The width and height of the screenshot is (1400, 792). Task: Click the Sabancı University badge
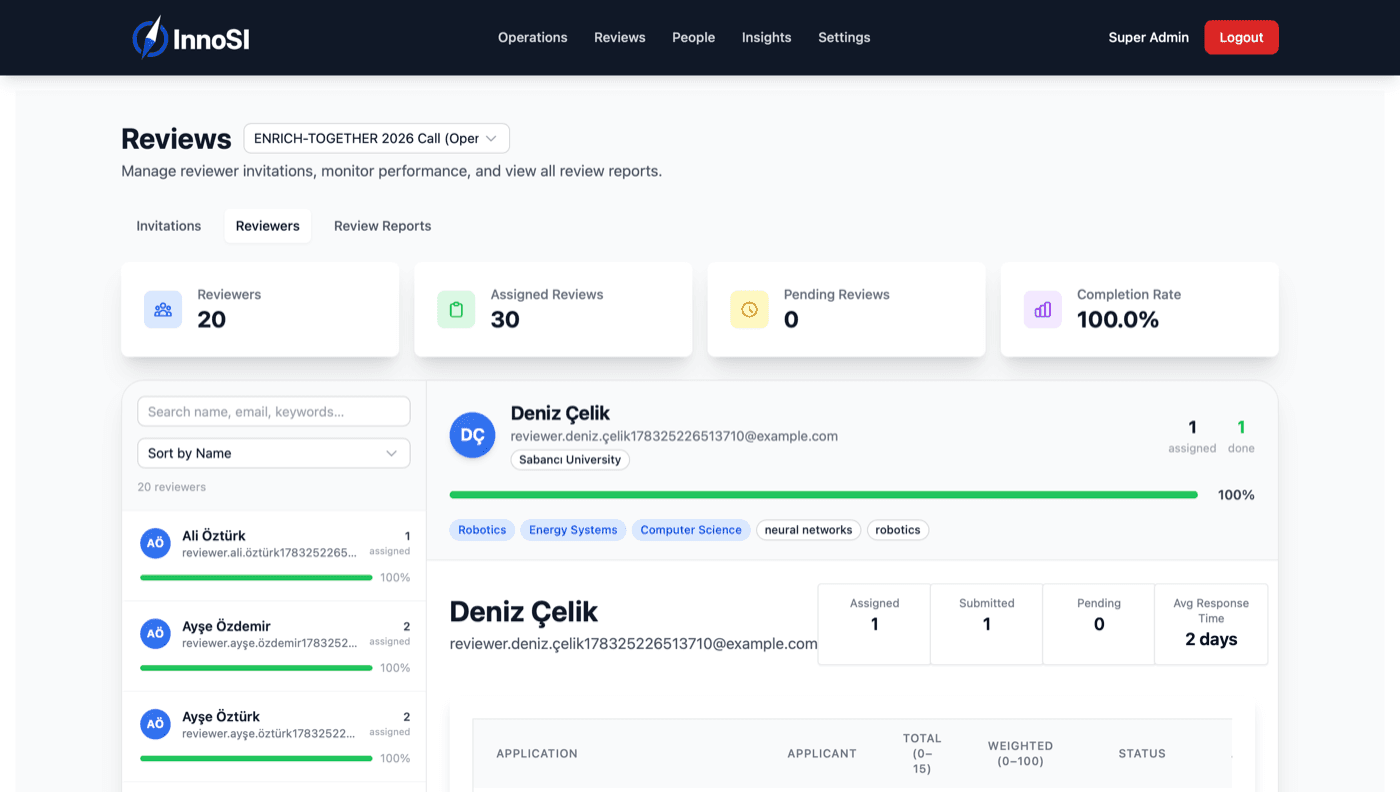pyautogui.click(x=570, y=460)
